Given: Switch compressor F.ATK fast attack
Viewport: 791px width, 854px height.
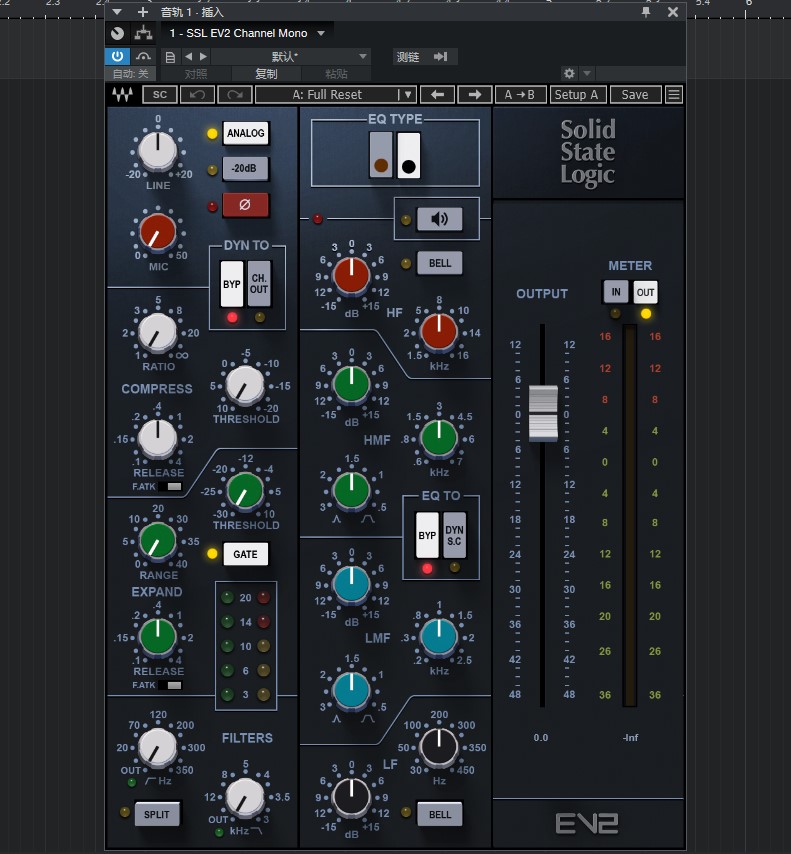Looking at the screenshot, I should click(x=171, y=486).
